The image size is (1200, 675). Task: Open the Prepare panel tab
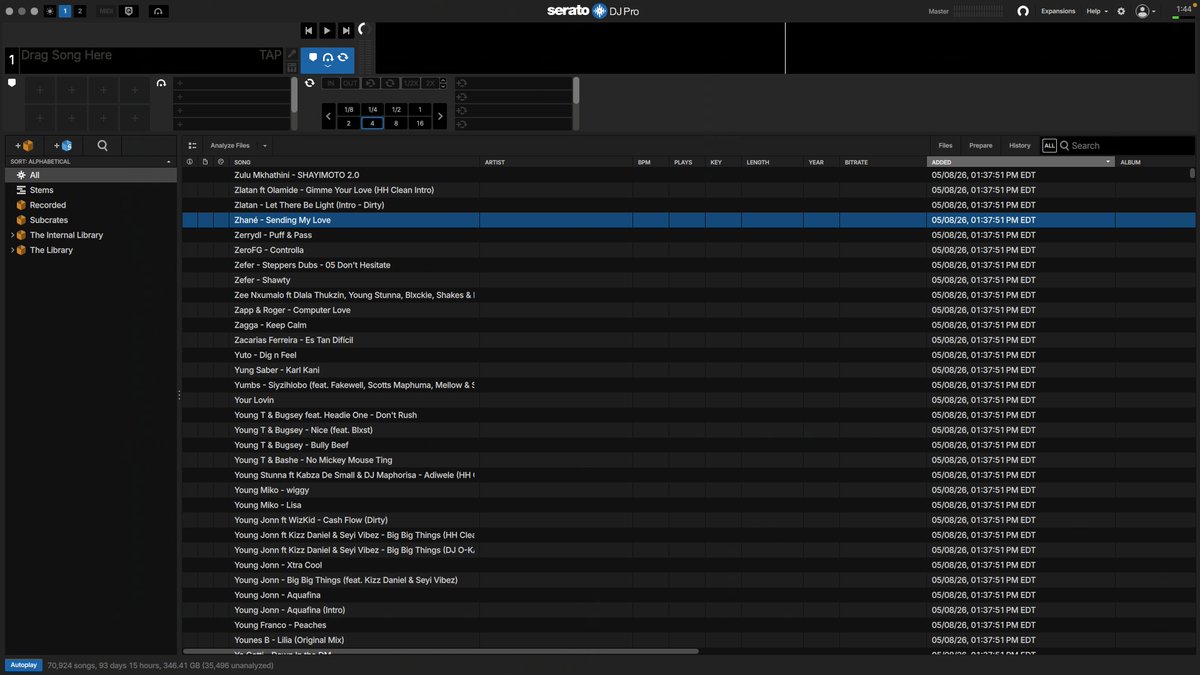[x=981, y=145]
